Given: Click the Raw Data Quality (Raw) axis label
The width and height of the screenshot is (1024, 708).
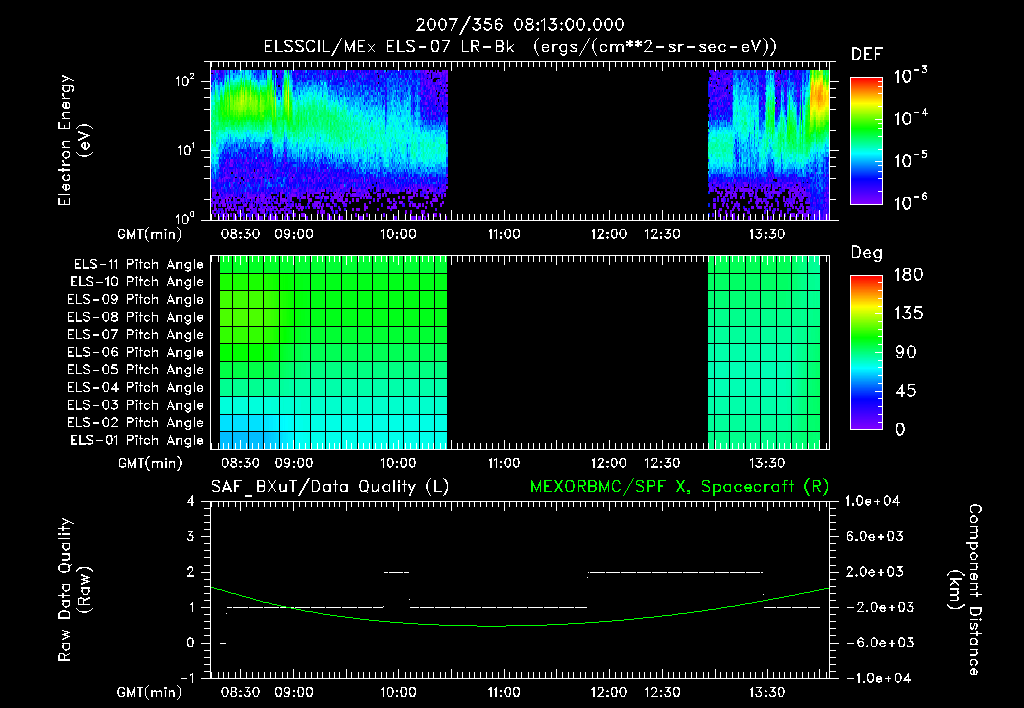Looking at the screenshot, I should click(x=74, y=590).
